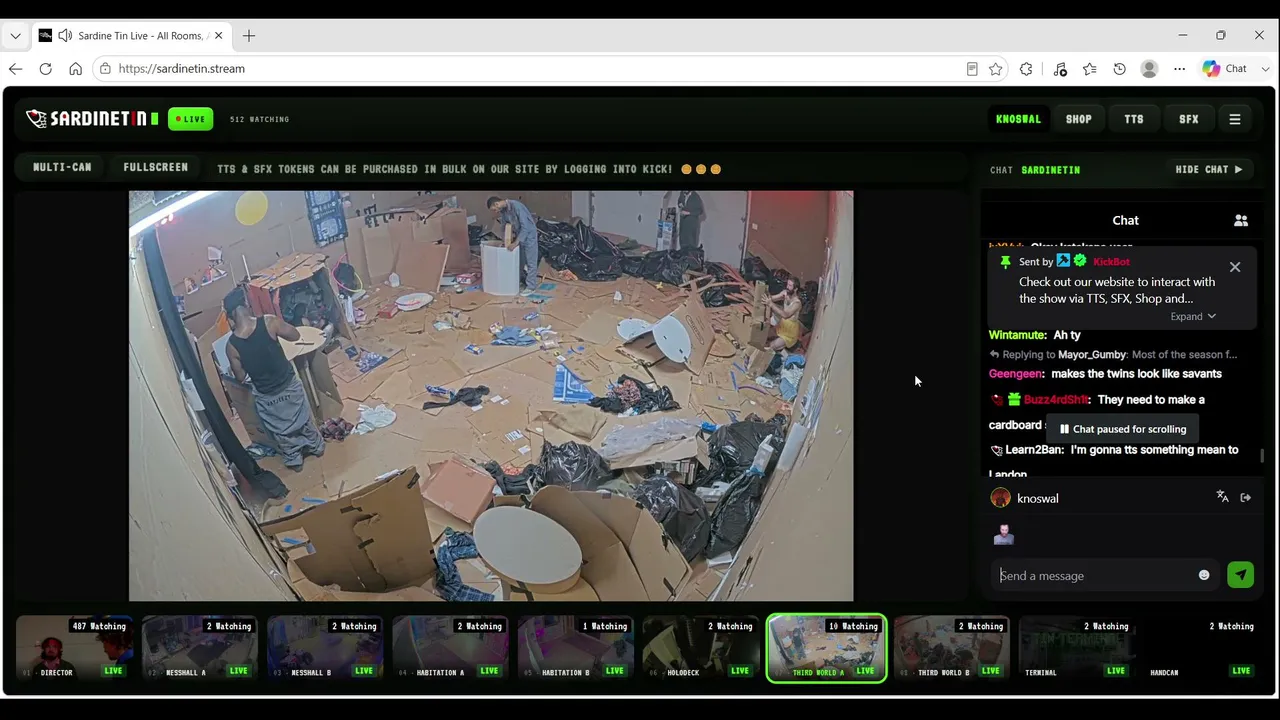This screenshot has height=720, width=1280.
Task: Toggle Multi-Cam view
Action: pos(62,168)
